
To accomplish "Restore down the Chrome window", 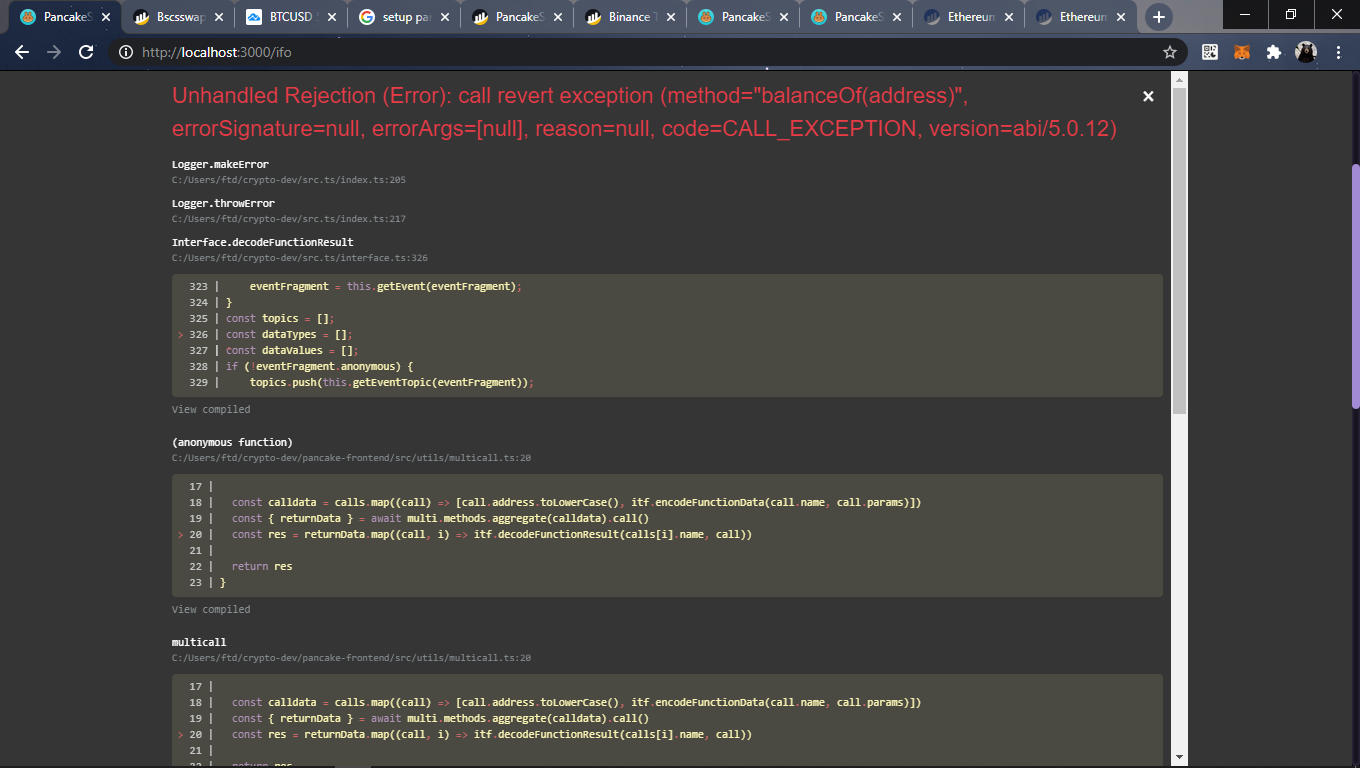I will (x=1291, y=14).
